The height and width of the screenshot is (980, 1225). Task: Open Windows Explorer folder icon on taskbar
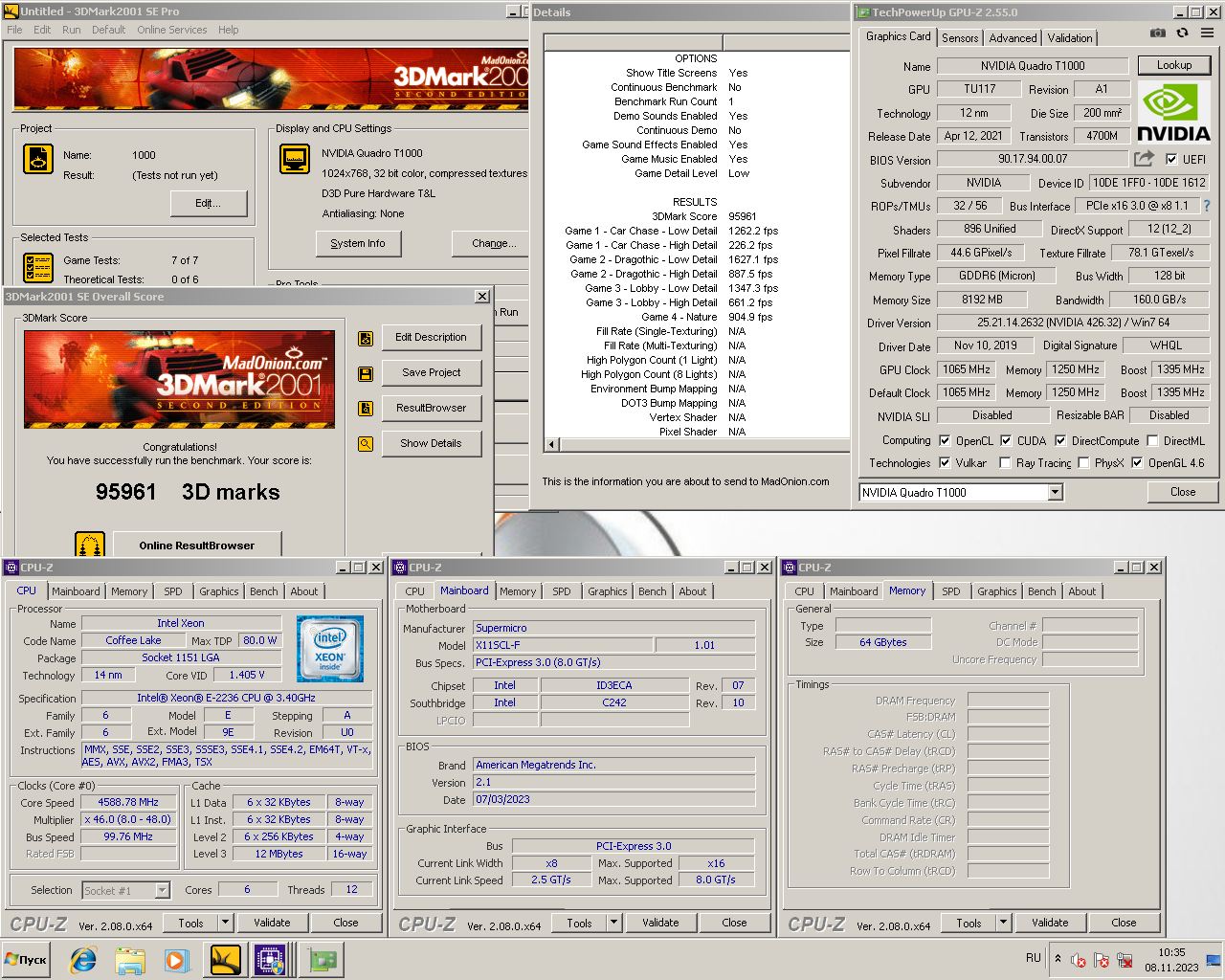tap(129, 960)
